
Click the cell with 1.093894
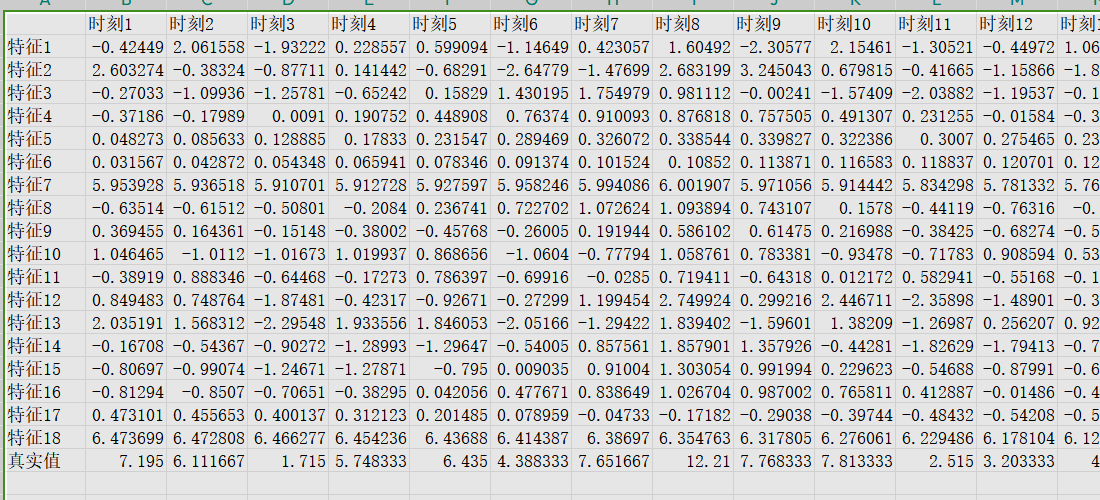coord(692,208)
